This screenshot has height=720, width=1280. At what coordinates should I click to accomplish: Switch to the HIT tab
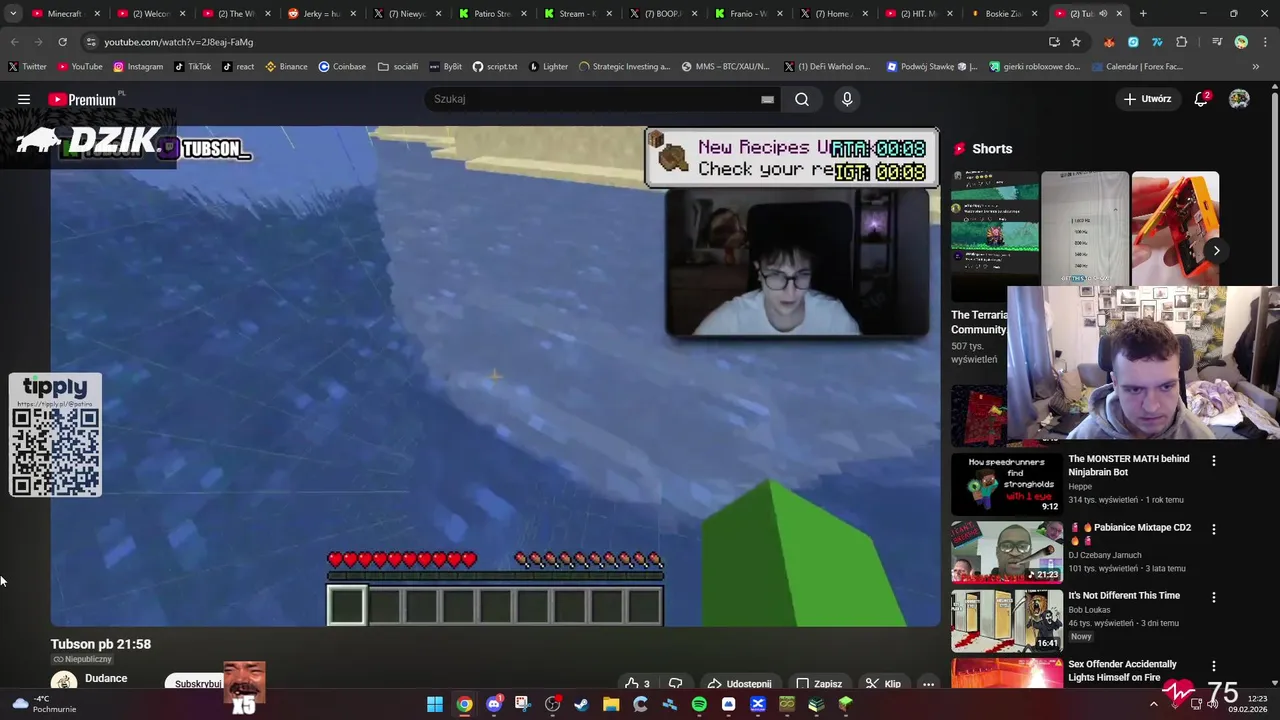coord(918,14)
